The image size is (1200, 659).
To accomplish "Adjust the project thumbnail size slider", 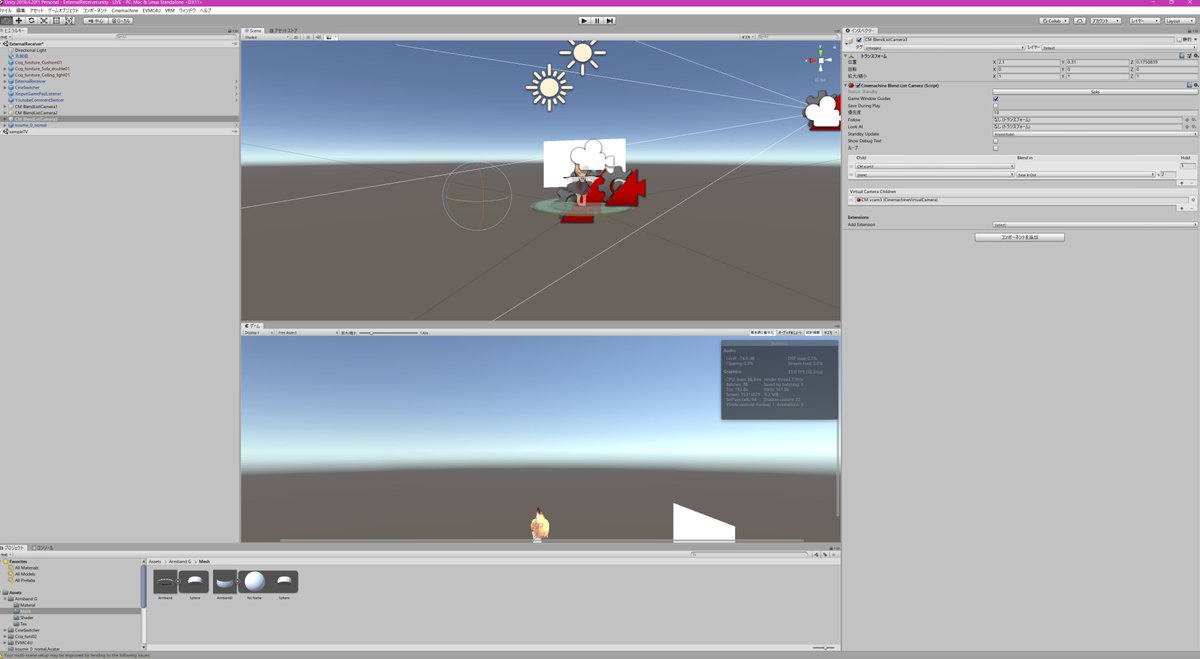I will [x=823, y=650].
